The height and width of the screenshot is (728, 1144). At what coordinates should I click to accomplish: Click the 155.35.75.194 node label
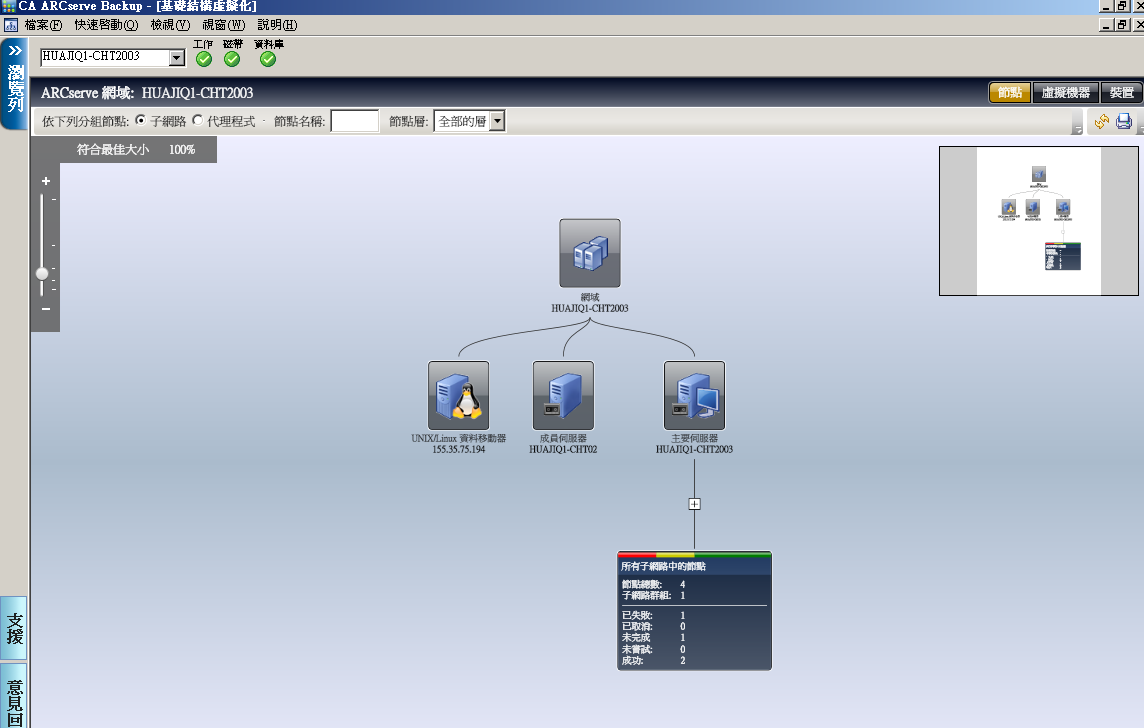point(458,449)
